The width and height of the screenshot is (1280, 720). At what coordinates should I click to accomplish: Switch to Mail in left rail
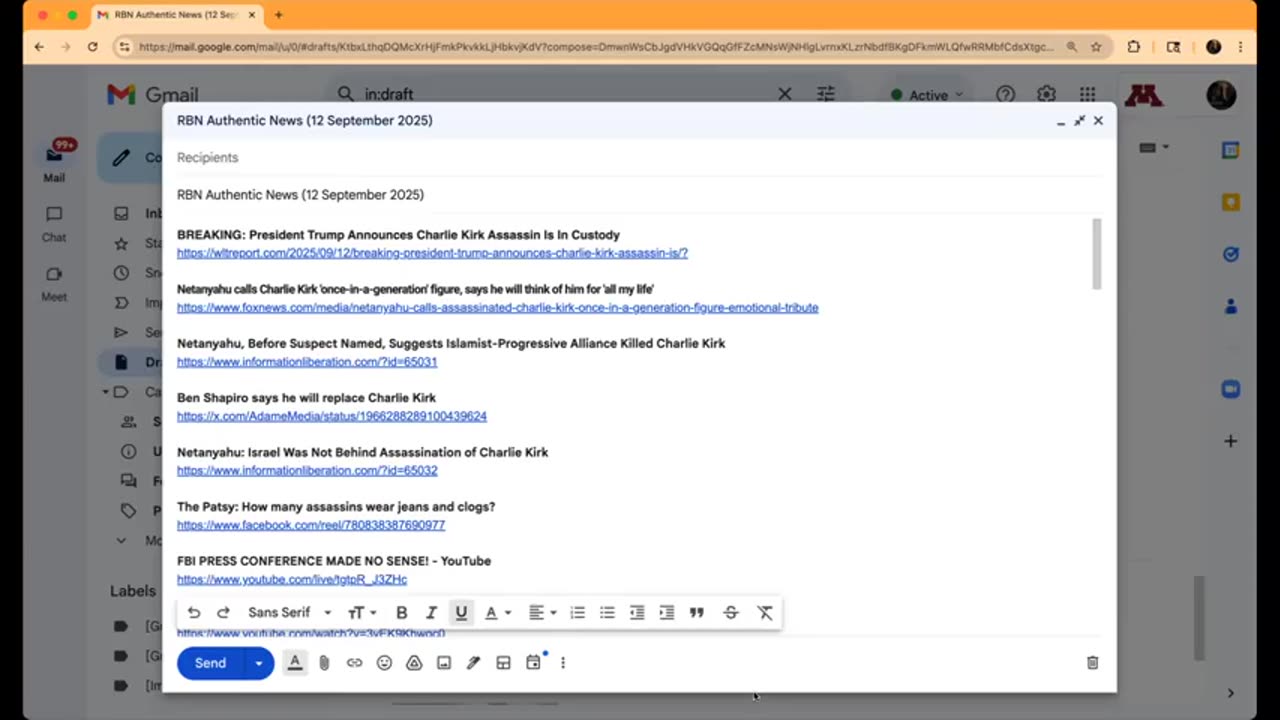point(54,162)
